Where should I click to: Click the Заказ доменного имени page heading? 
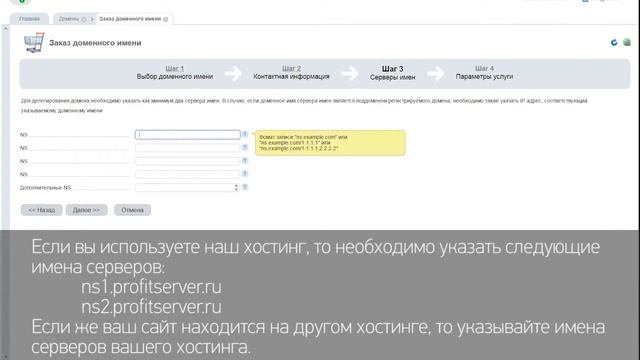click(x=95, y=43)
